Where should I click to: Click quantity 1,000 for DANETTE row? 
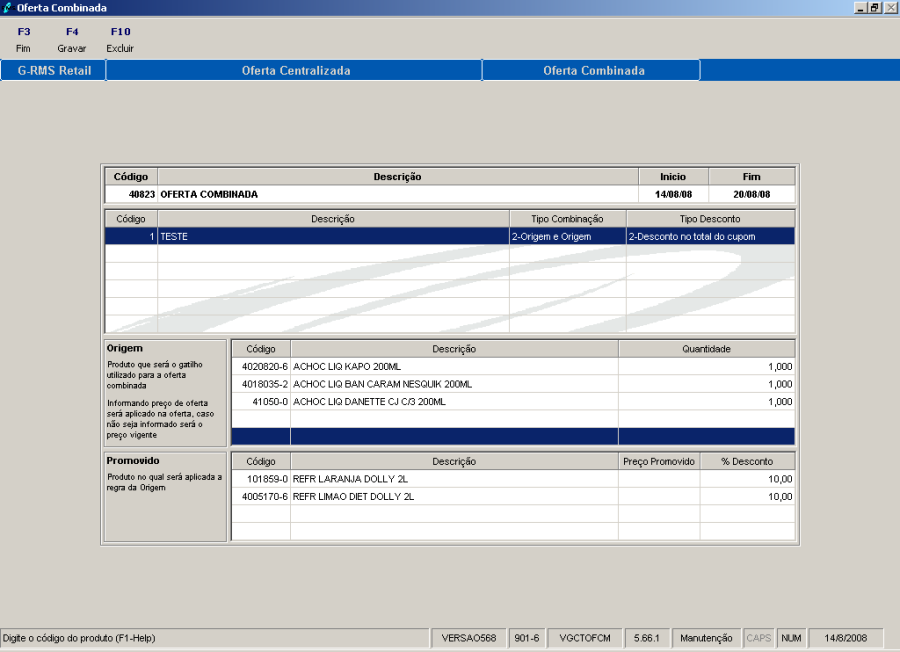(707, 402)
